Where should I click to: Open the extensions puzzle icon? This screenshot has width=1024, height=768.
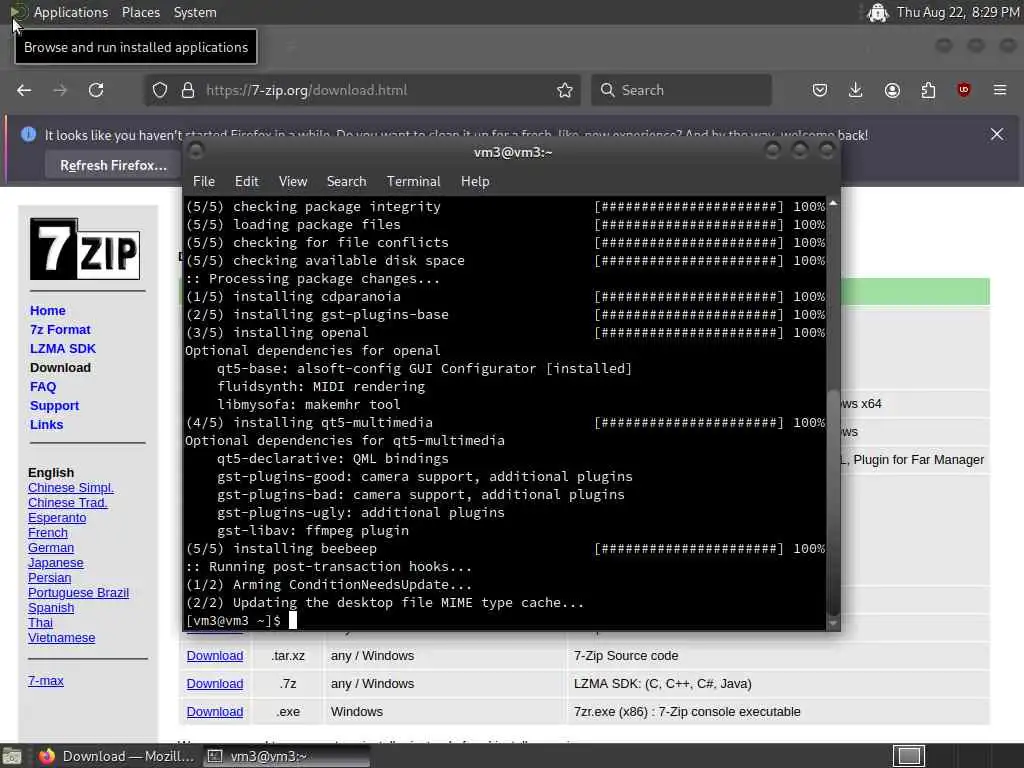(x=928, y=90)
